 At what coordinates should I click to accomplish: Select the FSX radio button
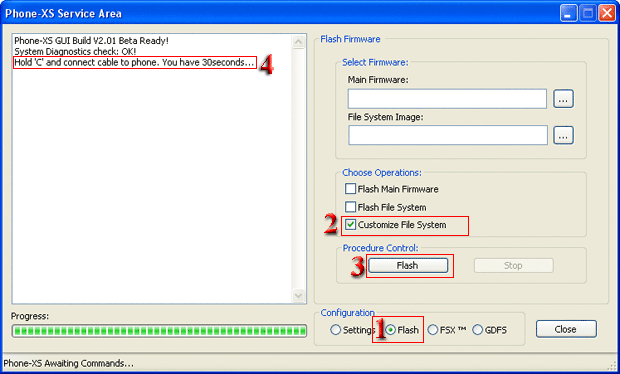point(433,330)
